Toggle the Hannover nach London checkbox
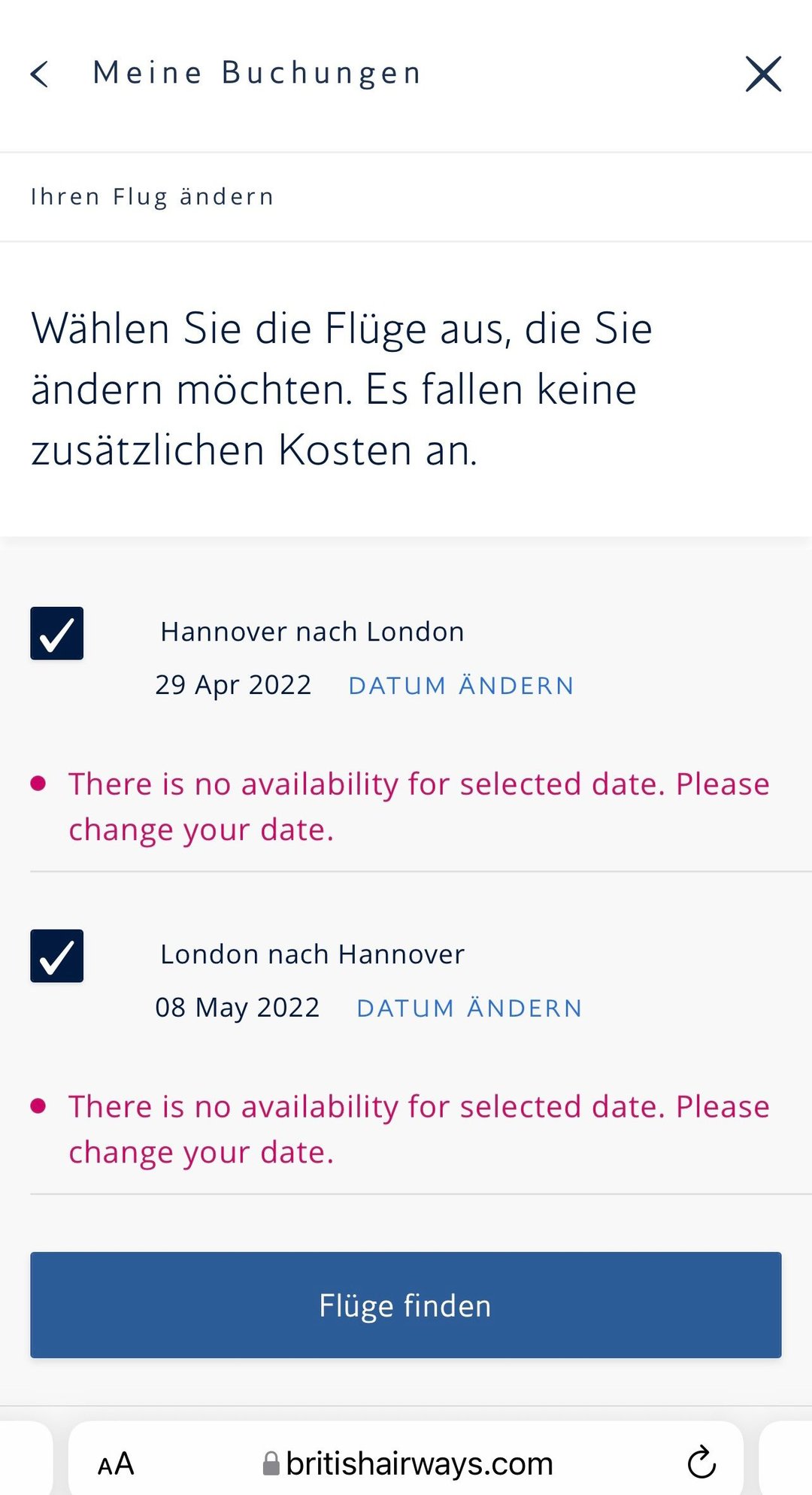812x1495 pixels. pos(57,633)
